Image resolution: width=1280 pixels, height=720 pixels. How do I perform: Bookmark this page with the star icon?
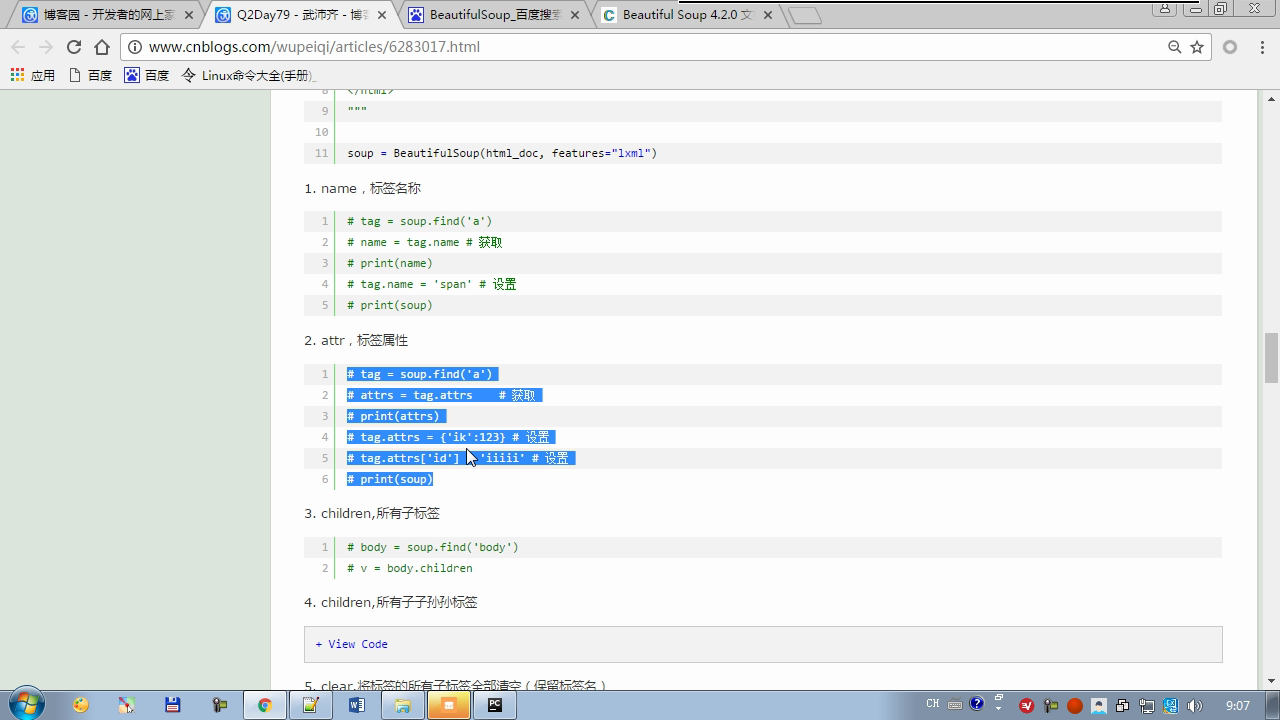pyautogui.click(x=1197, y=47)
